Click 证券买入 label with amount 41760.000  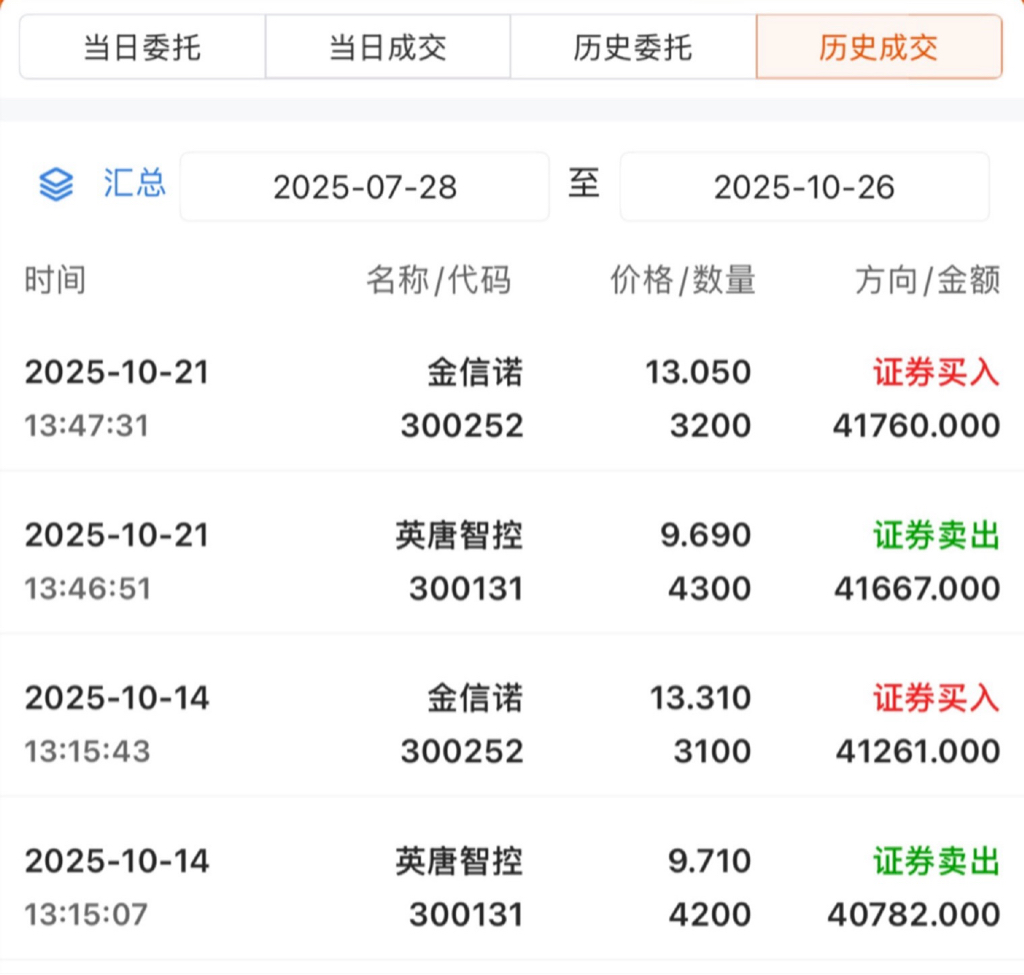click(936, 373)
